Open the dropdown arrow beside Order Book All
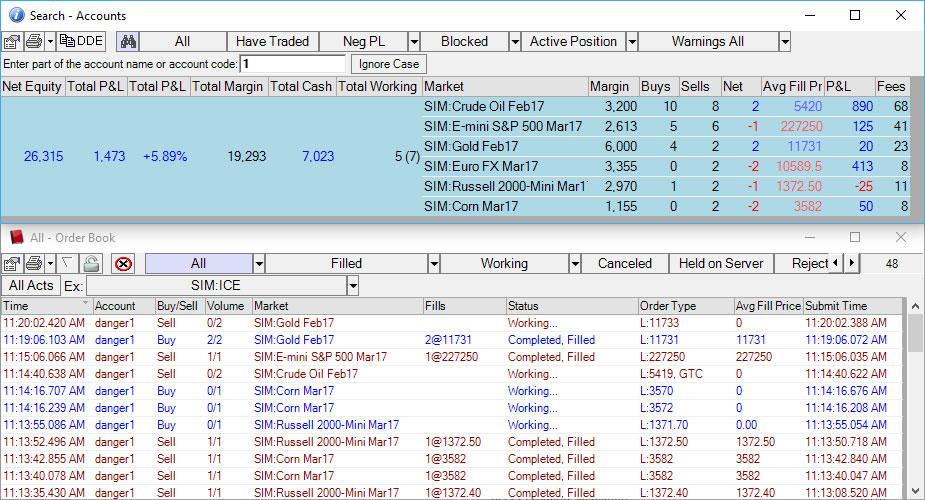 pos(259,264)
